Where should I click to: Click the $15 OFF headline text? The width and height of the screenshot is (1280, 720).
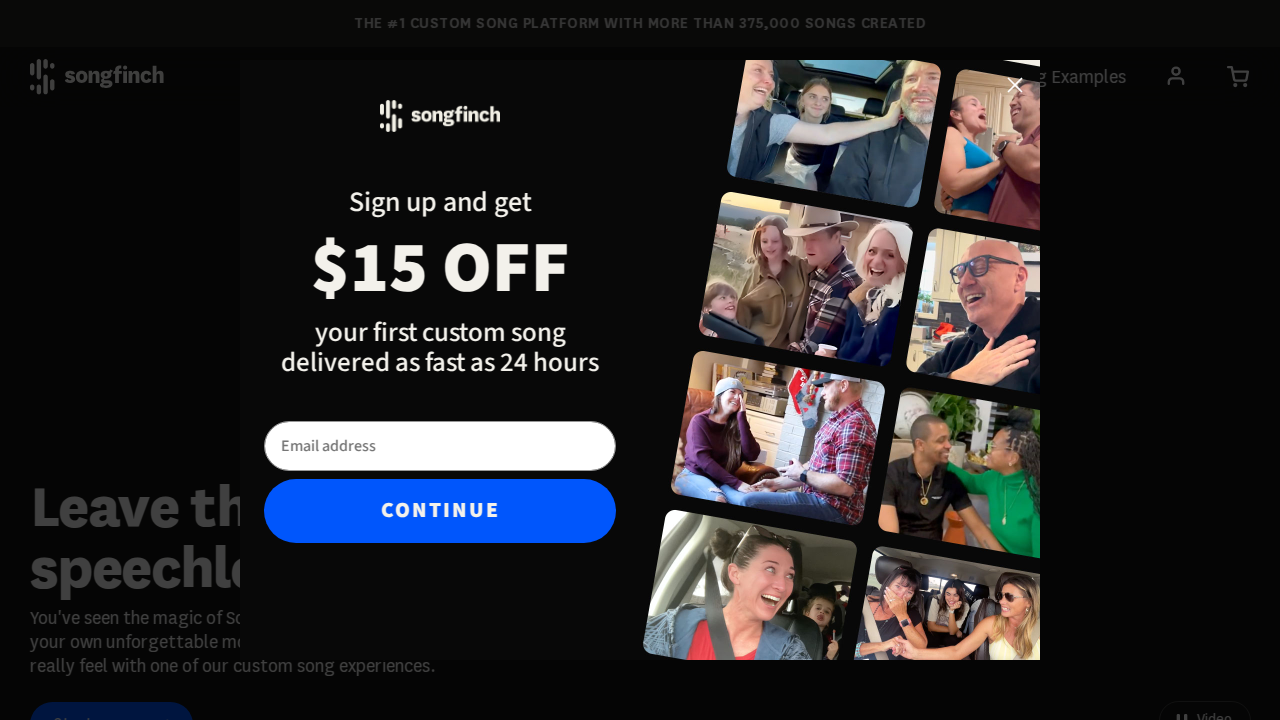pos(440,268)
